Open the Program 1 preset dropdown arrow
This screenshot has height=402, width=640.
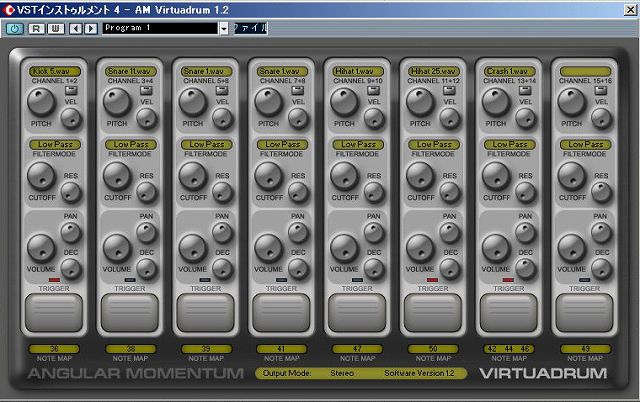(x=224, y=28)
